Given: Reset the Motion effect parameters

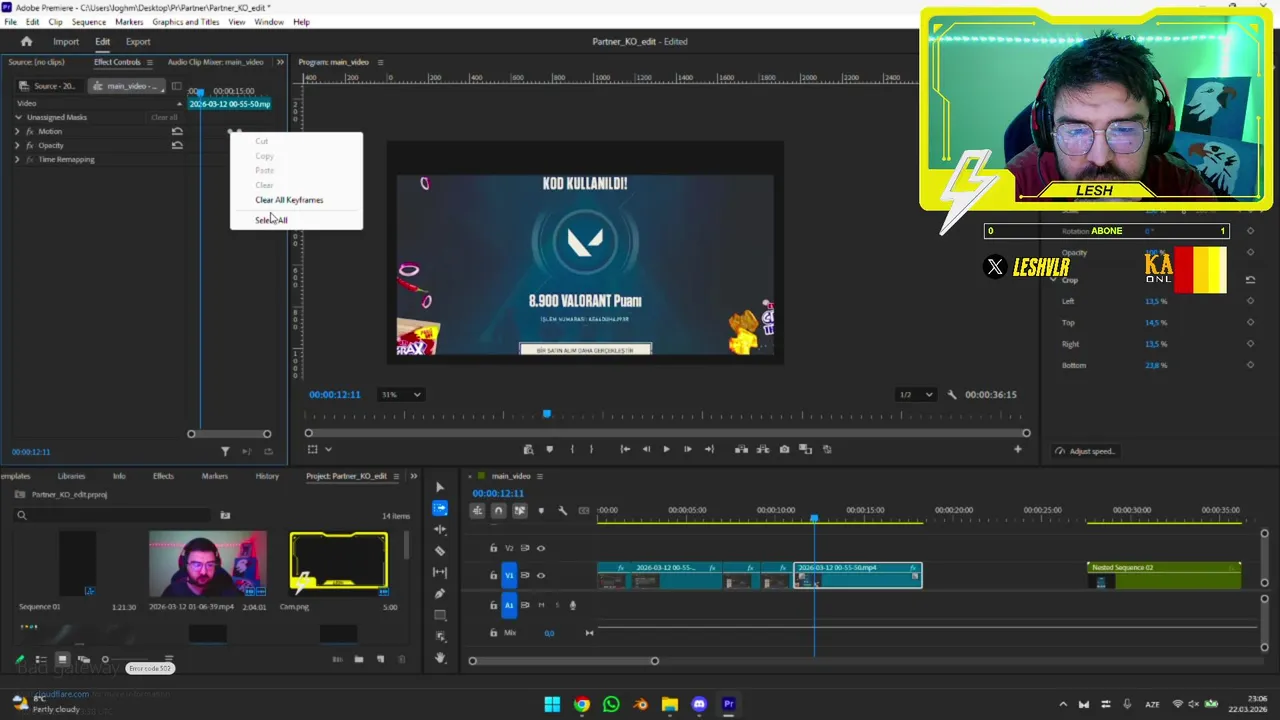Looking at the screenshot, I should [177, 131].
